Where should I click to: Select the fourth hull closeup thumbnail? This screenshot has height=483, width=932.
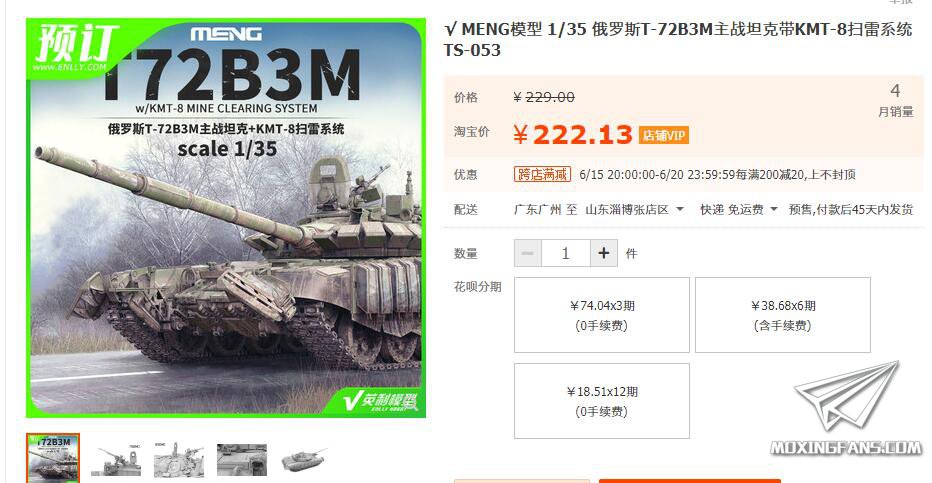pyautogui.click(x=242, y=459)
